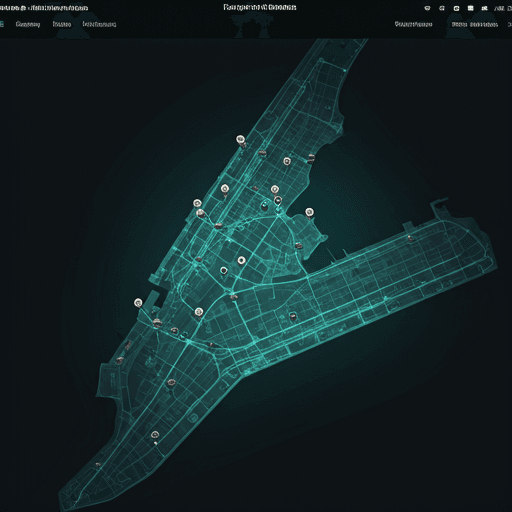The height and width of the screenshot is (512, 512).
Task: Select the white pin on the small peninsula in the bay
Action: (309, 212)
